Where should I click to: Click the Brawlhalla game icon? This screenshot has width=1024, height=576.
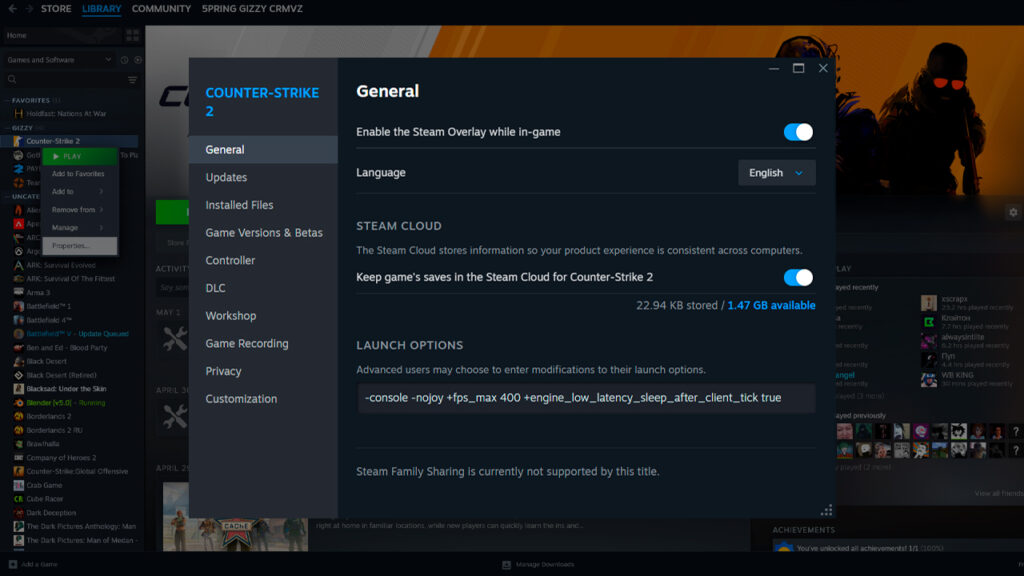click(x=18, y=443)
